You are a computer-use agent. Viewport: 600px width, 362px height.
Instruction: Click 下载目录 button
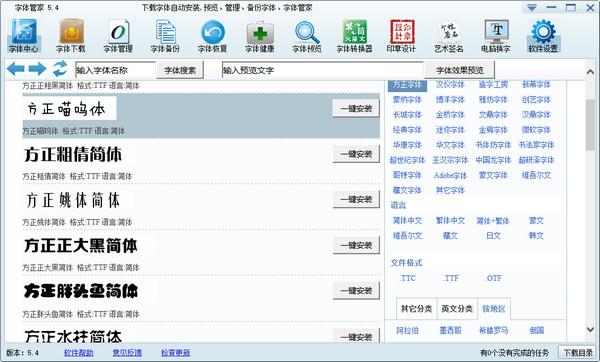coord(578,352)
